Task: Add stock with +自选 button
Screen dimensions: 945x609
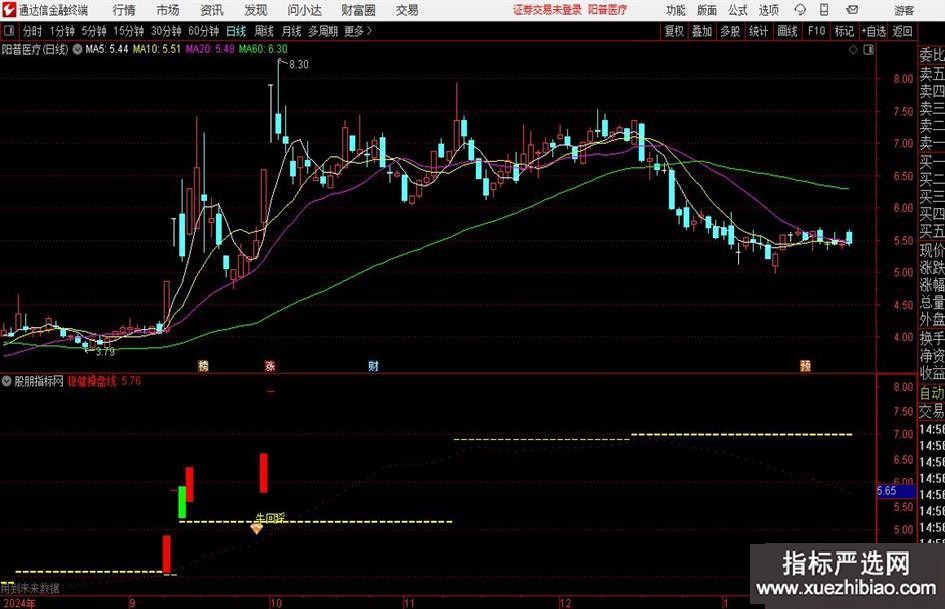Action: (x=873, y=31)
